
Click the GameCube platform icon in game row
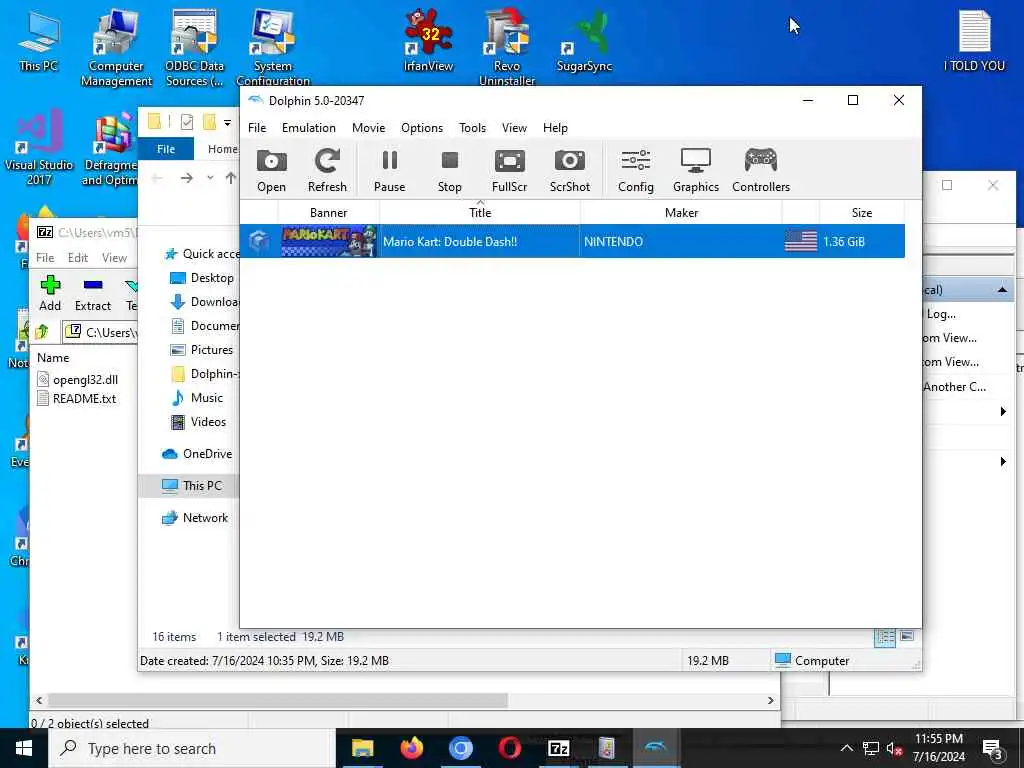click(259, 241)
